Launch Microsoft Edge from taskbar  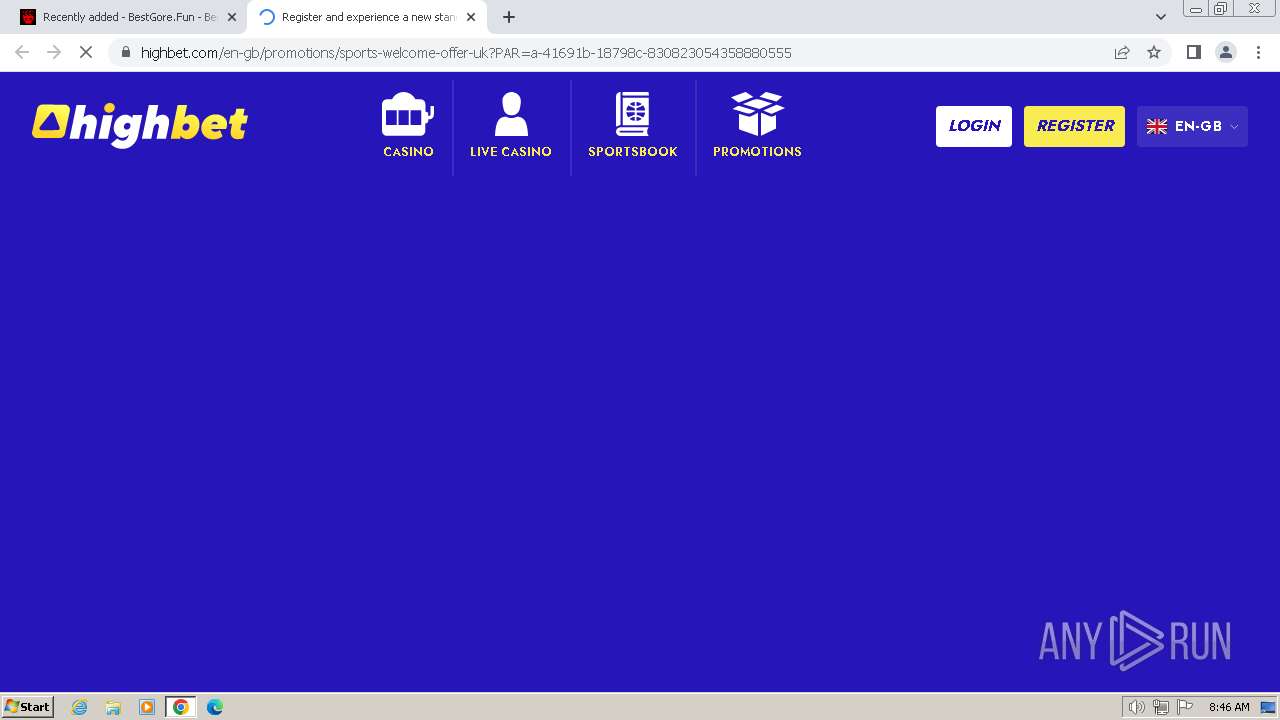(x=215, y=707)
